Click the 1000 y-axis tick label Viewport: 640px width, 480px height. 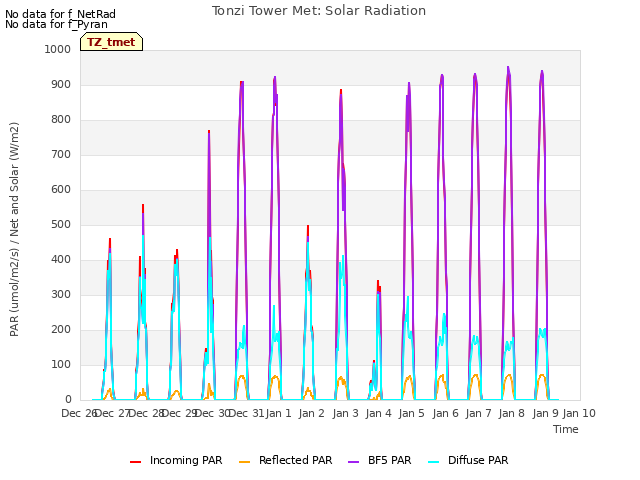pyautogui.click(x=58, y=49)
